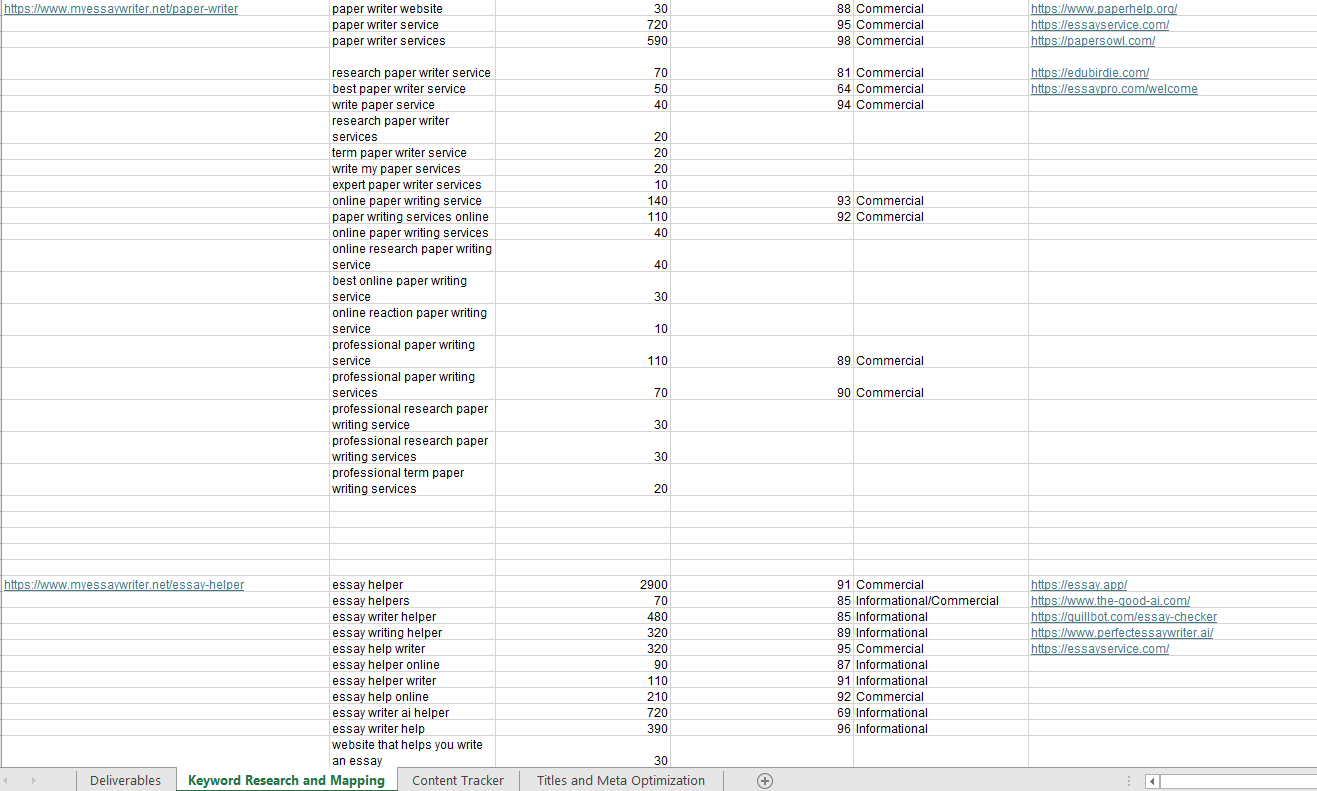The image size is (1317, 791).
Task: Select the "essay writer help" cell
Action: 412,729
